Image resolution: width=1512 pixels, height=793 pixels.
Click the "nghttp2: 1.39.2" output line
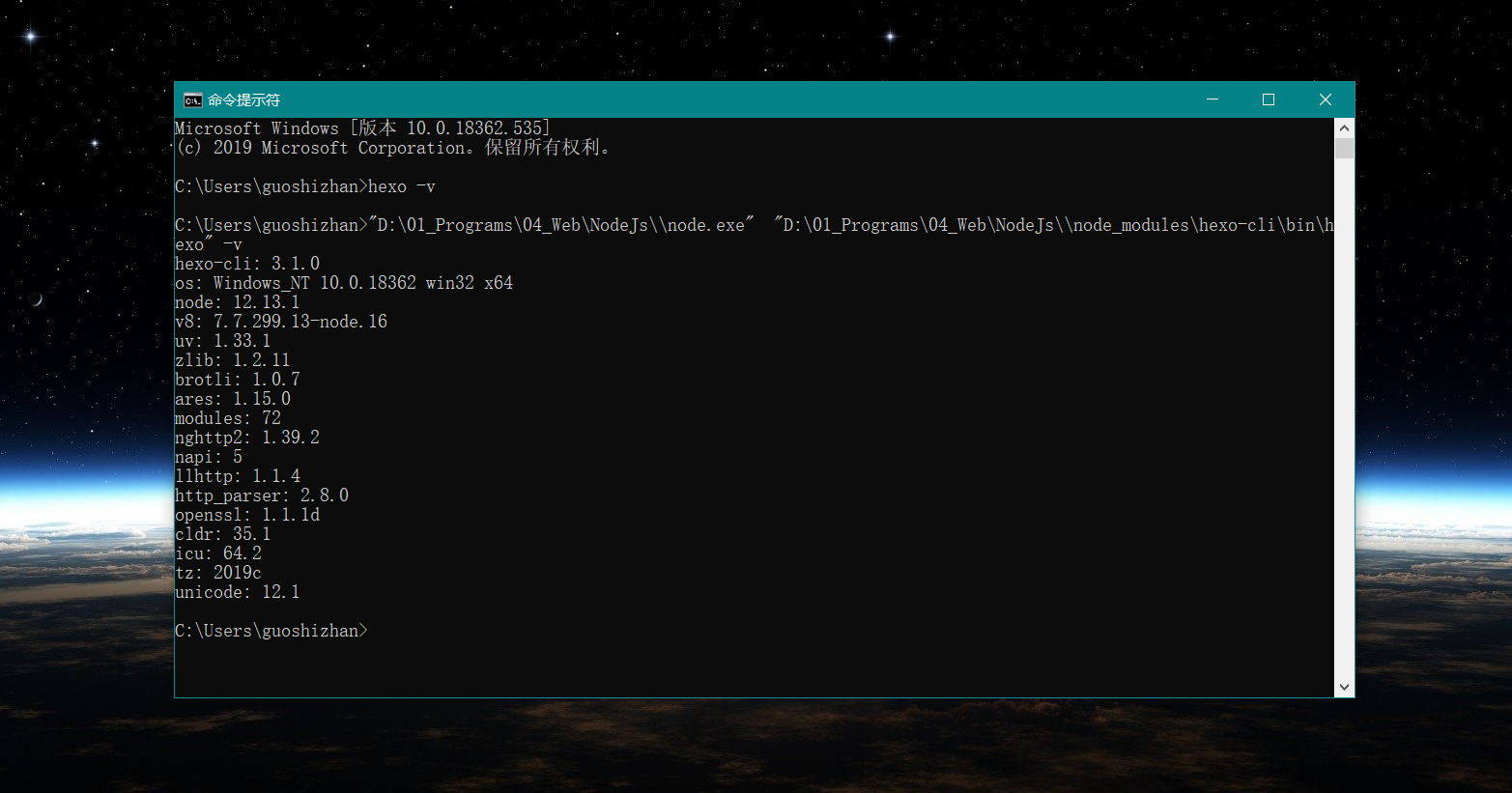tap(247, 438)
